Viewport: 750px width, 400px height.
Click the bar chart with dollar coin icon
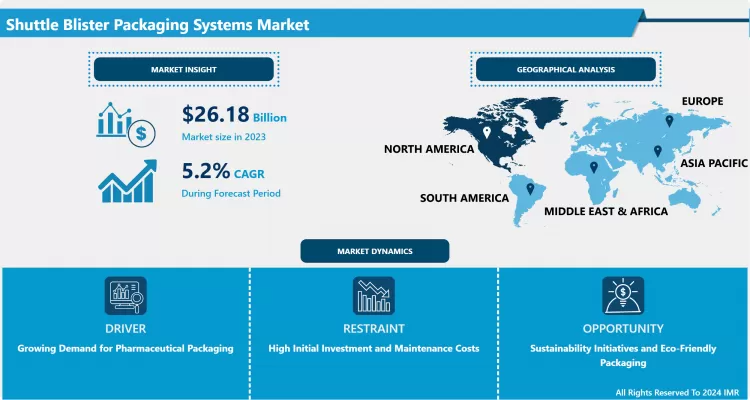pyautogui.click(x=127, y=122)
